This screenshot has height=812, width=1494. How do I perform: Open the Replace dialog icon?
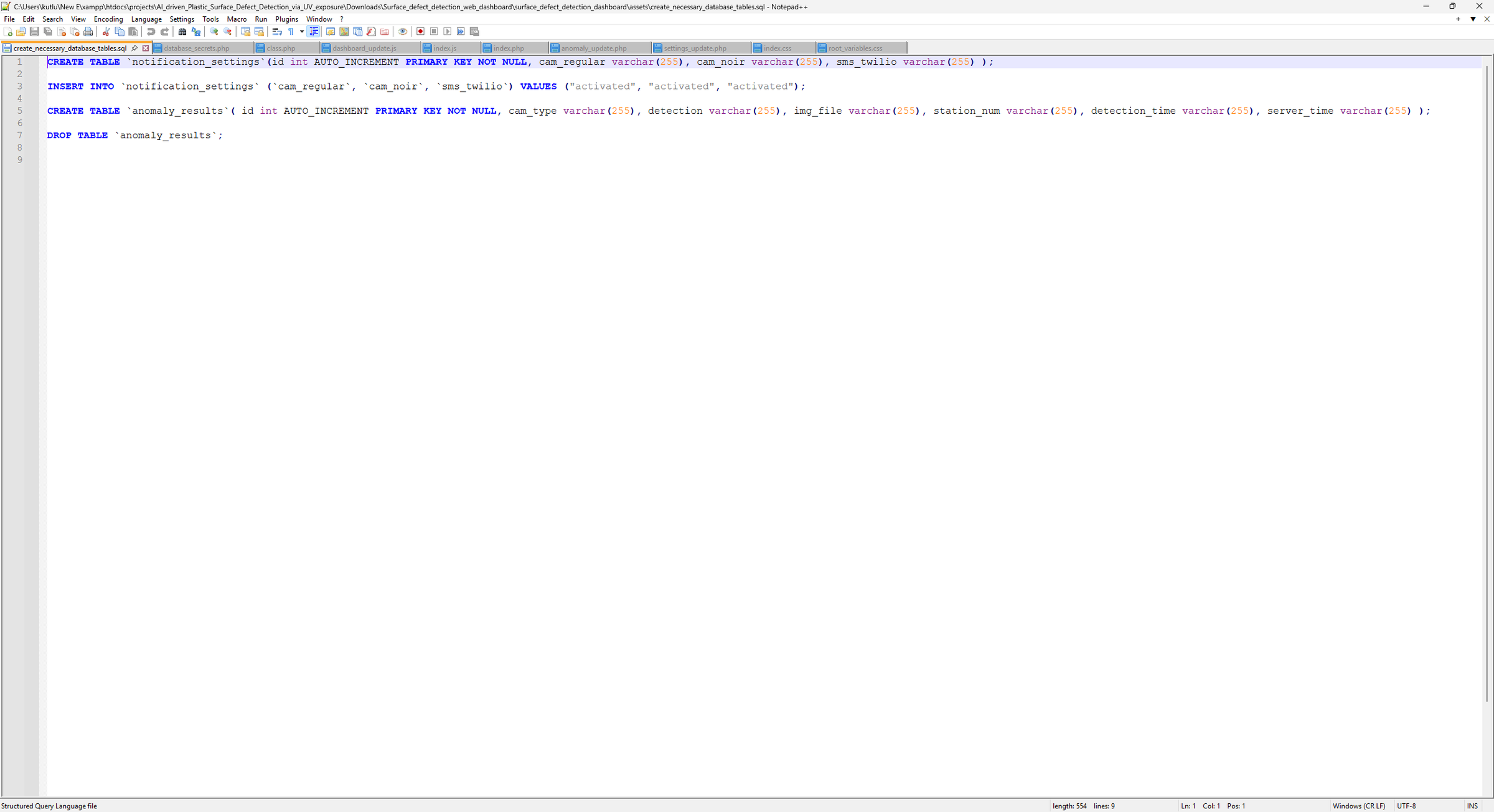(196, 32)
